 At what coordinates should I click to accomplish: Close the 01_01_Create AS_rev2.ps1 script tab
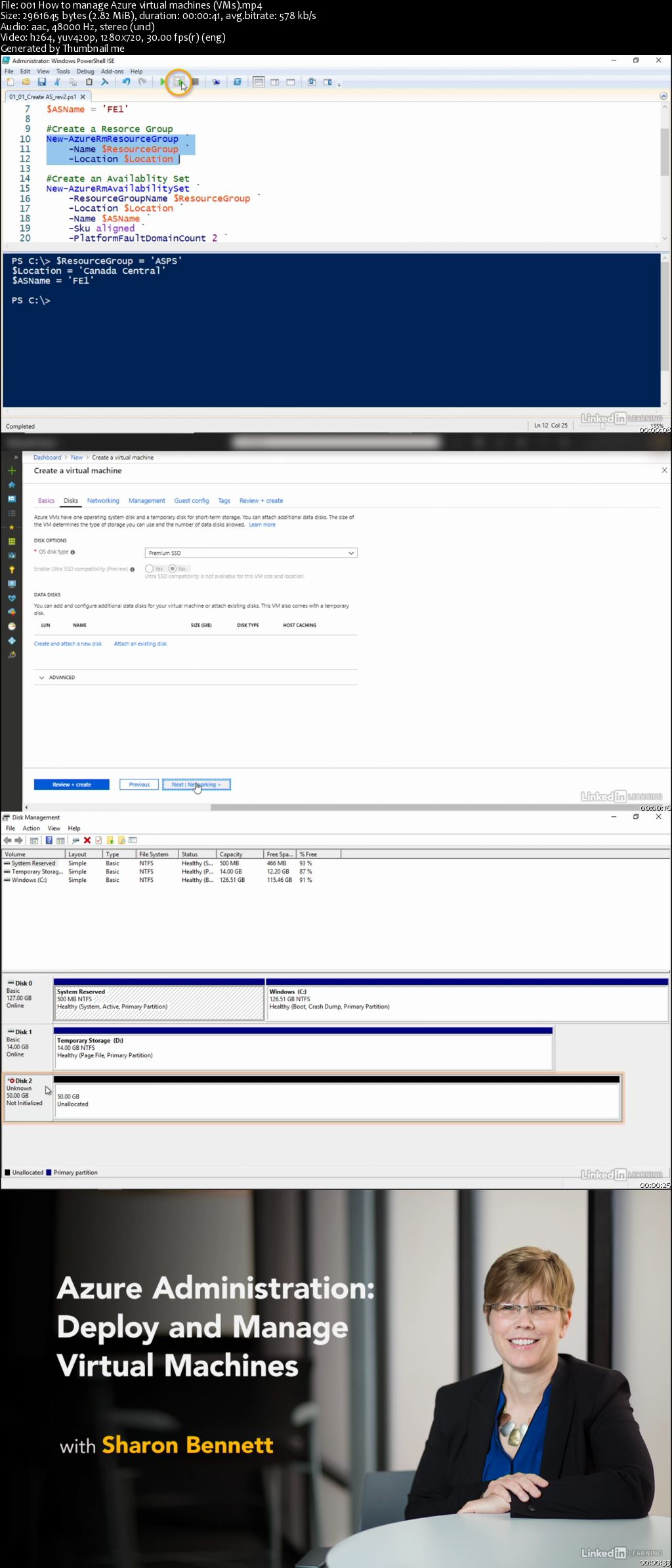(83, 97)
